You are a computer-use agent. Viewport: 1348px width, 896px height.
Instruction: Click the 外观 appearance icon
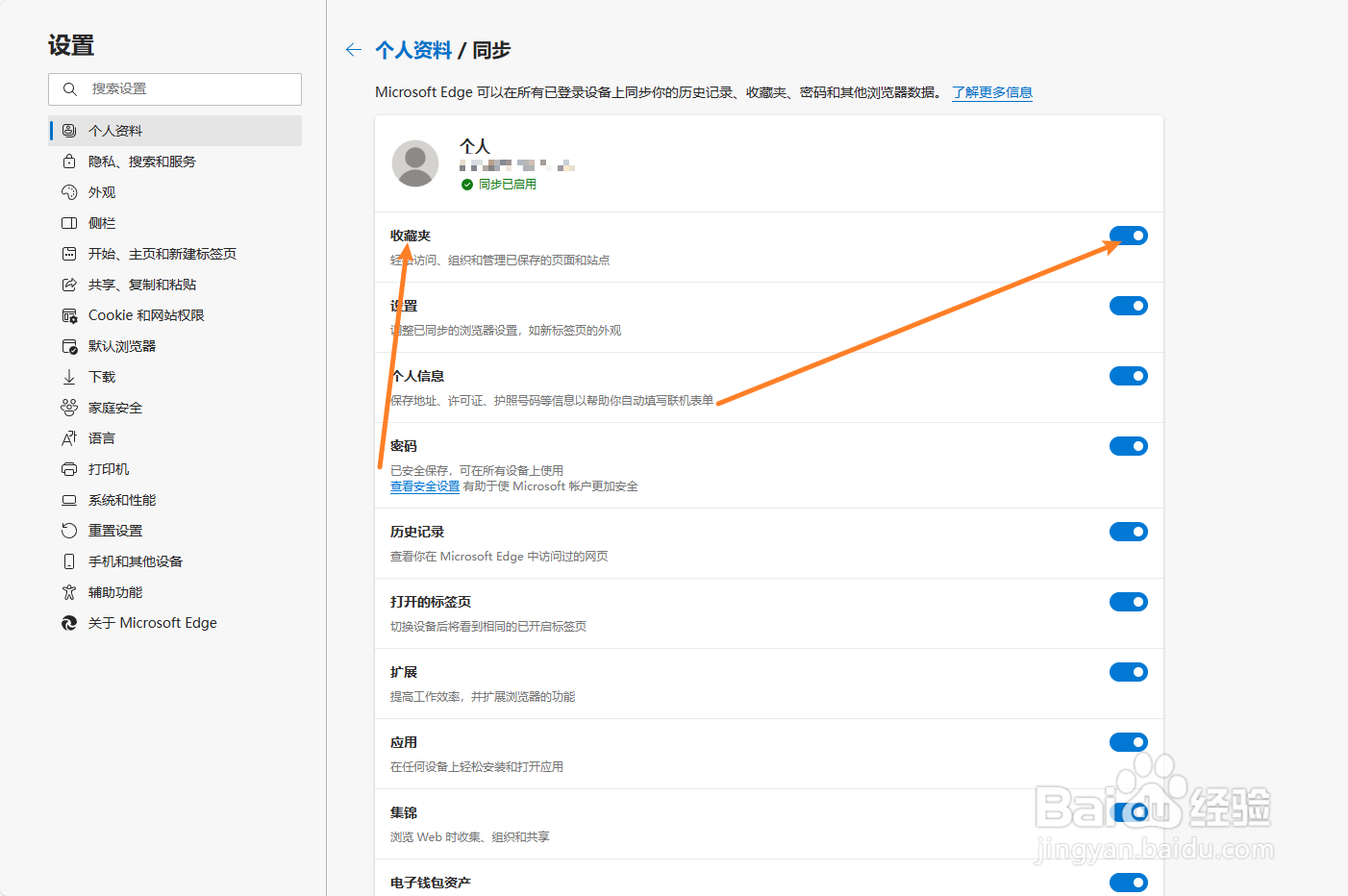69,192
